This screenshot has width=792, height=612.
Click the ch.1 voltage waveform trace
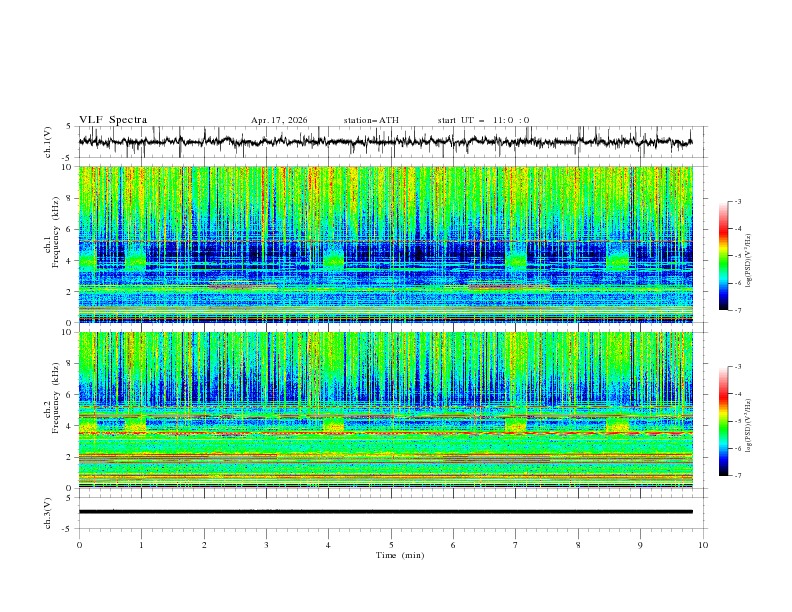(385, 141)
